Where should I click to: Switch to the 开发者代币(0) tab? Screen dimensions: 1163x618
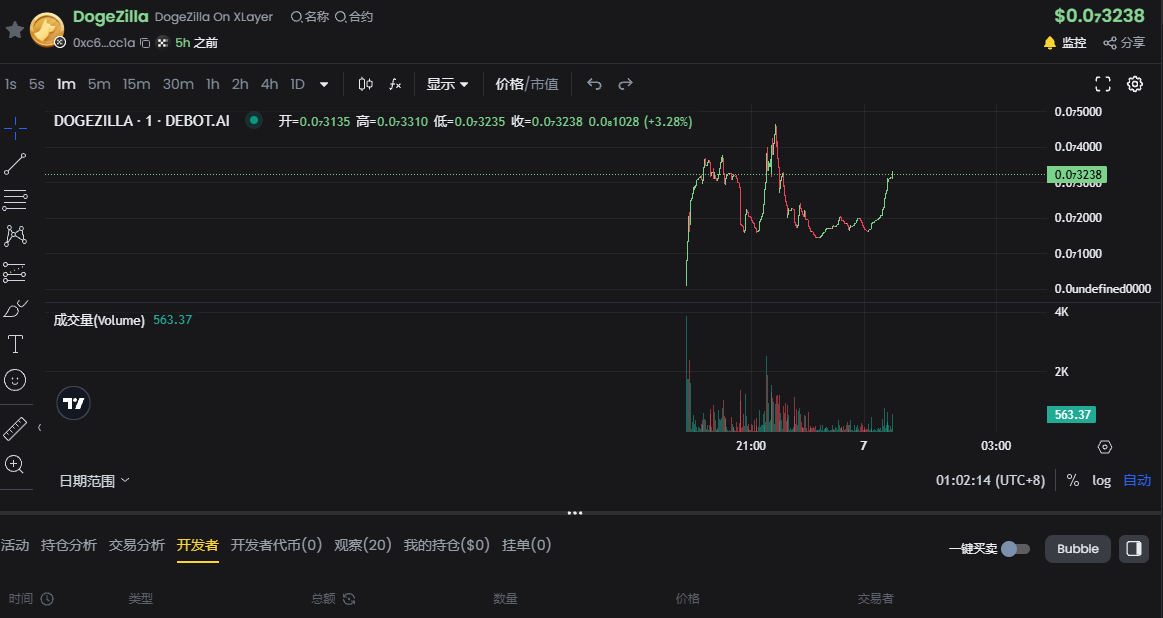[276, 545]
